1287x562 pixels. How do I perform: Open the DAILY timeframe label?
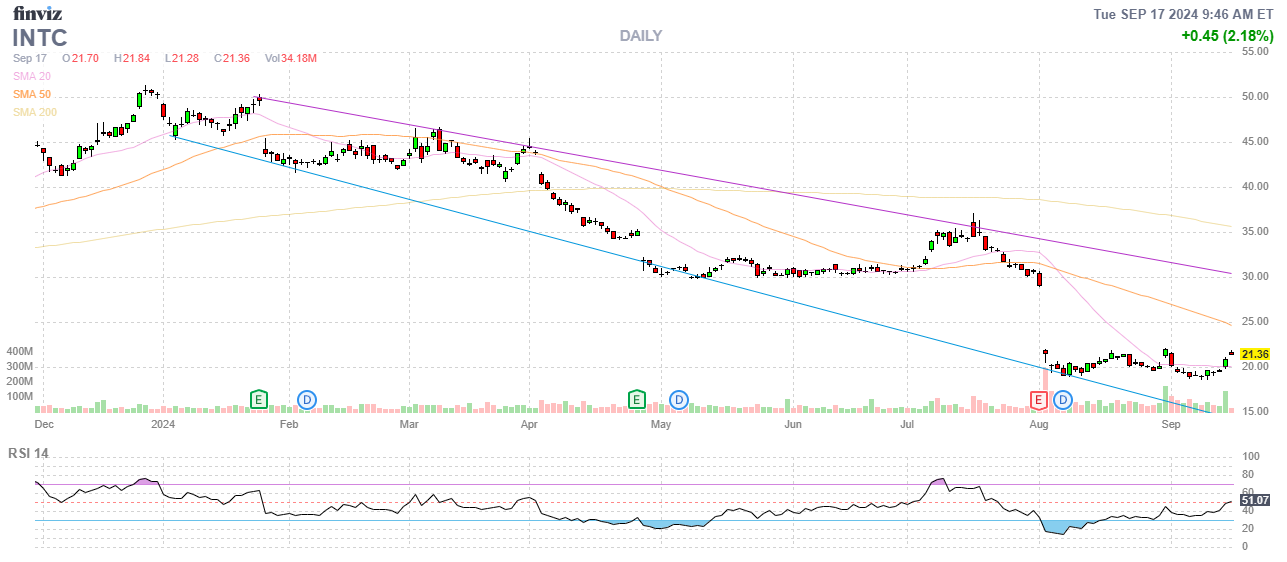click(640, 36)
